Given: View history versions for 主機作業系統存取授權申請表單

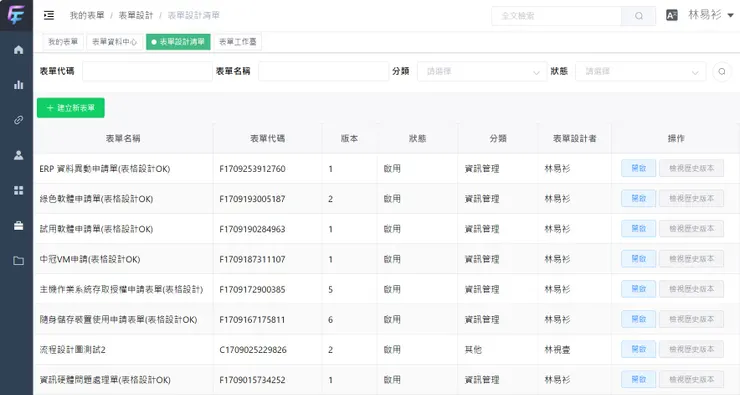Looking at the screenshot, I should (x=691, y=289).
